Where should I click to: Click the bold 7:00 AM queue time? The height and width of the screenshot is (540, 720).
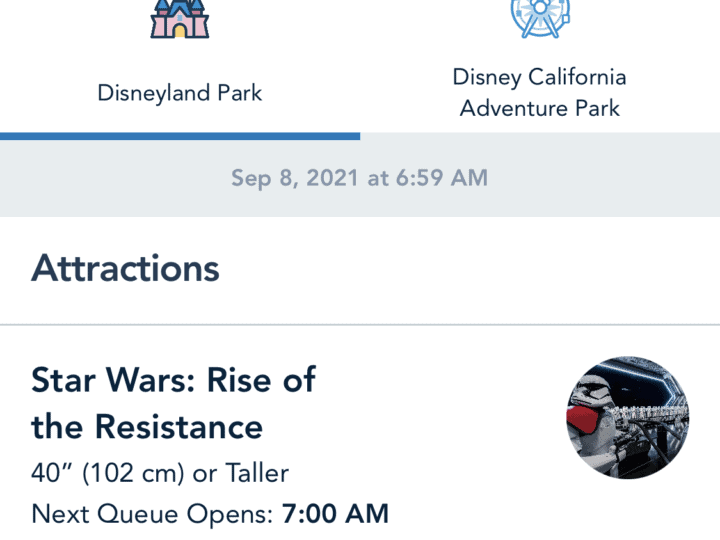coord(335,513)
